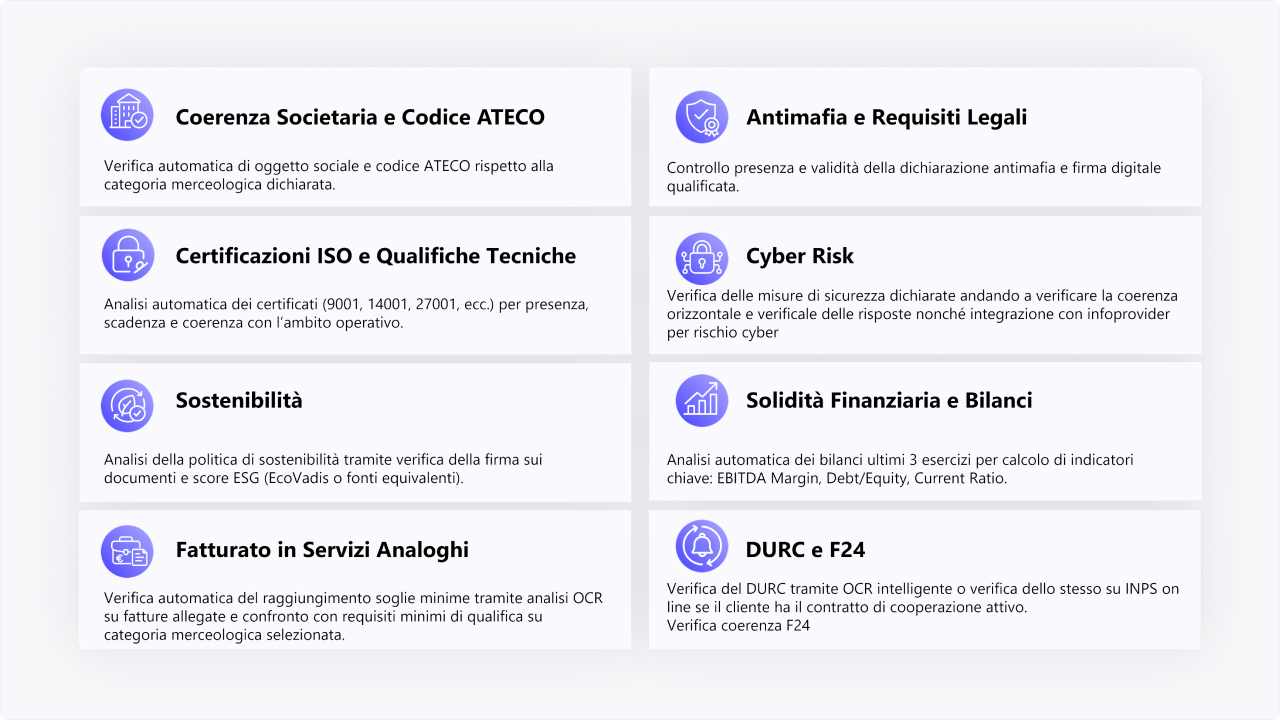Select the Certificazioni ISO e Qualifiche Tecniche title

376,256
